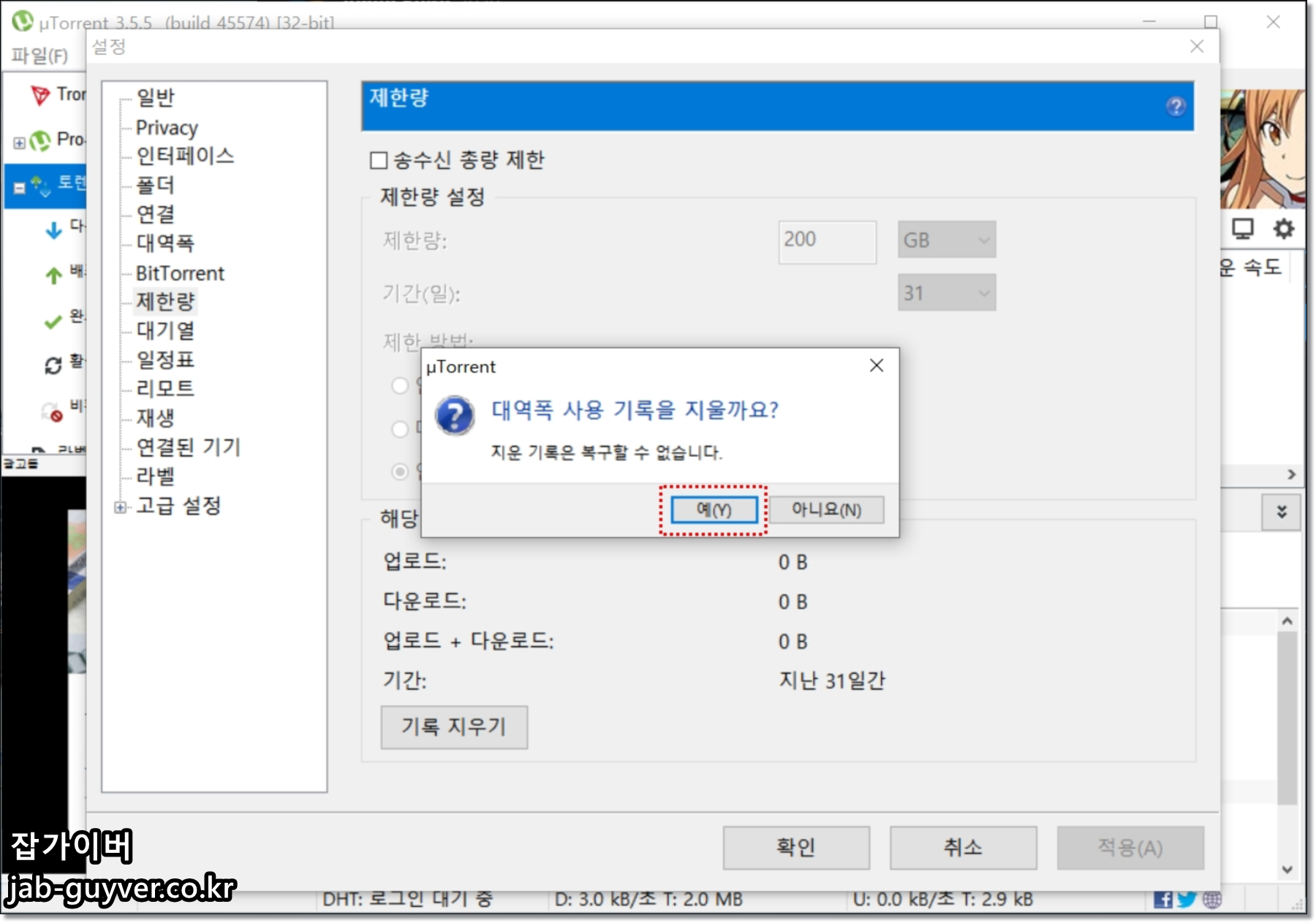Click the 예(Y) button in the dialog

tap(714, 509)
